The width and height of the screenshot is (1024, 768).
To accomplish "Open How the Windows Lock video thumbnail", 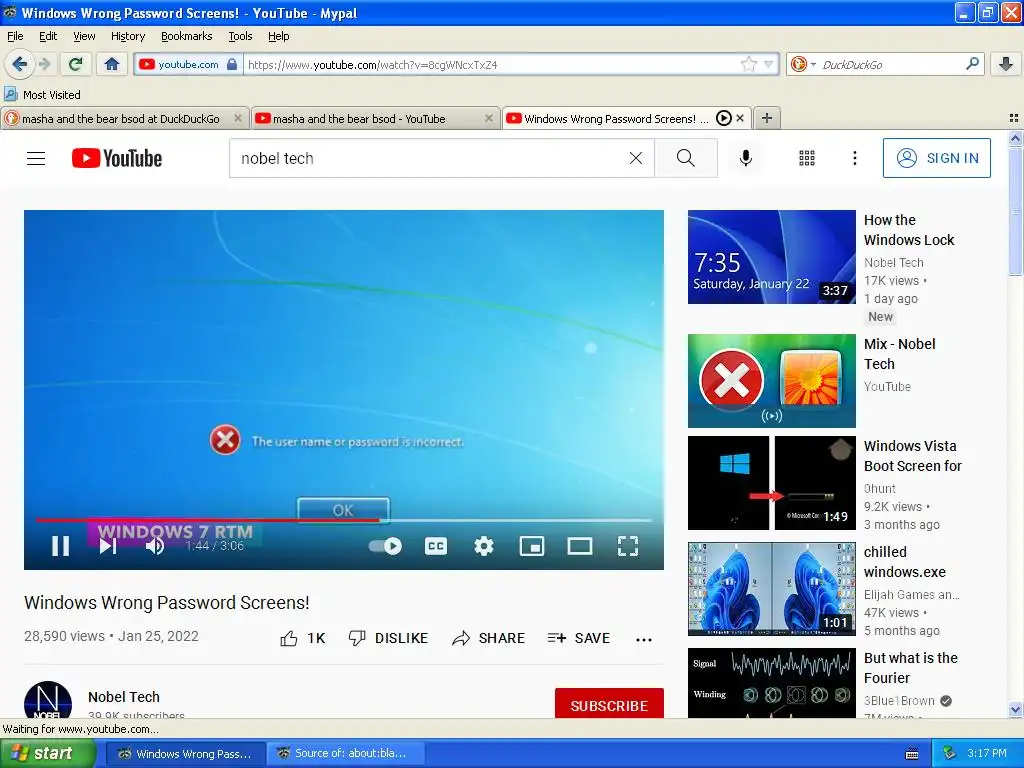I will (771, 257).
